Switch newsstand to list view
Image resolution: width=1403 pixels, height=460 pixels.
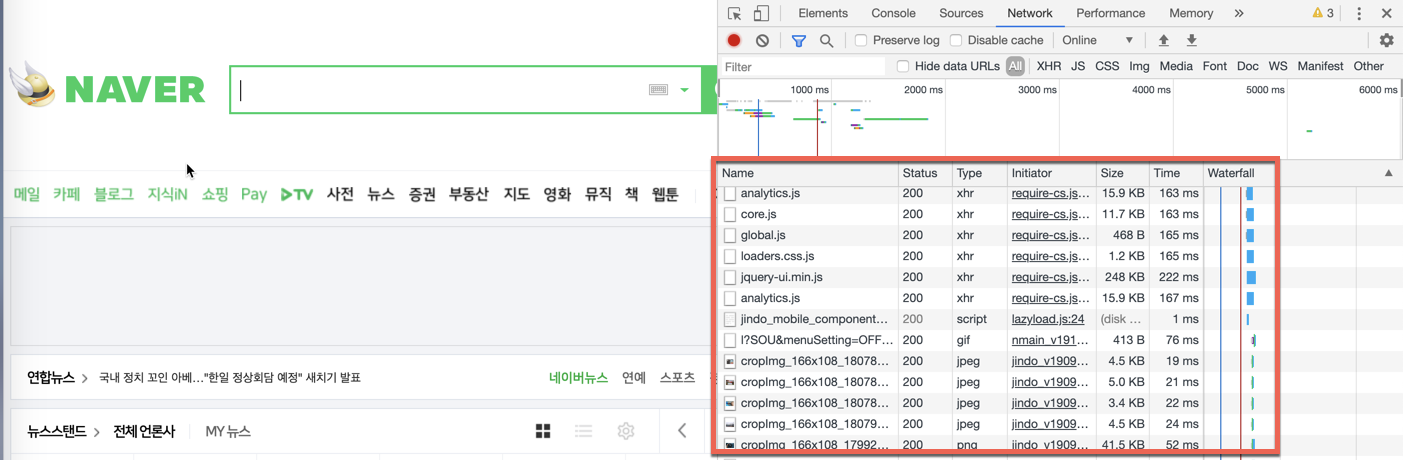[x=584, y=431]
